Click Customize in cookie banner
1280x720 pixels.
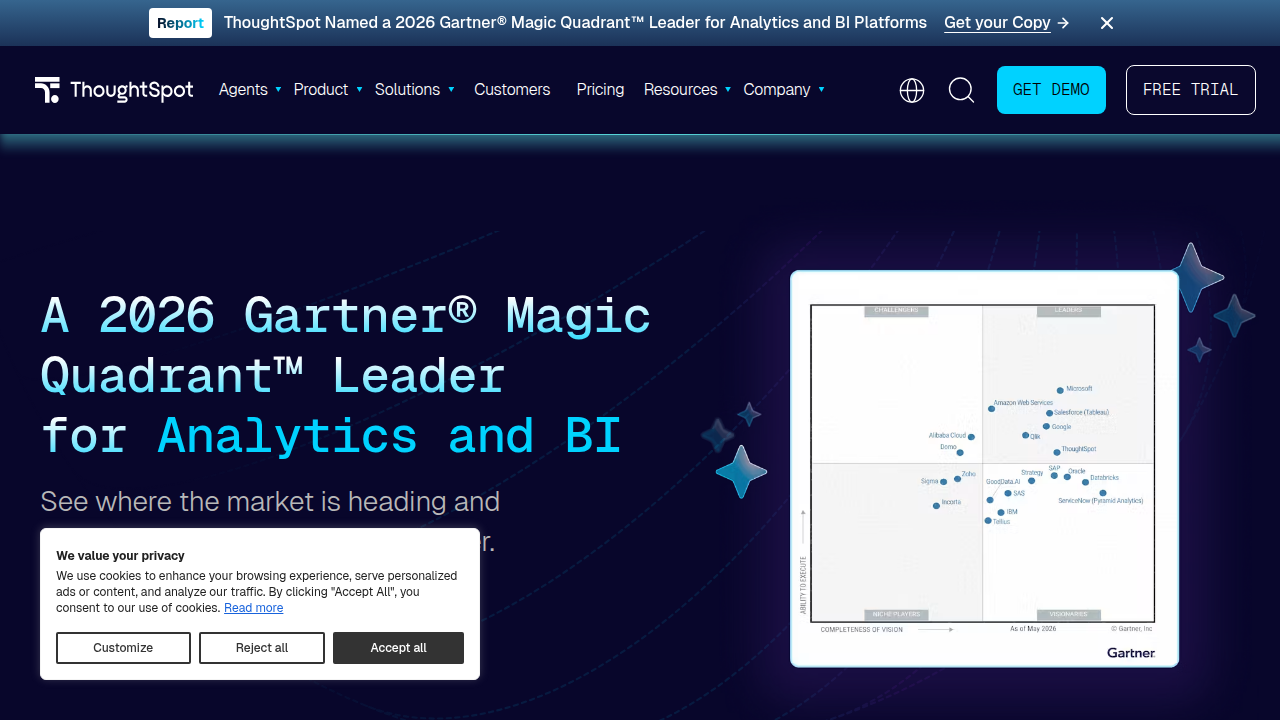tap(123, 648)
